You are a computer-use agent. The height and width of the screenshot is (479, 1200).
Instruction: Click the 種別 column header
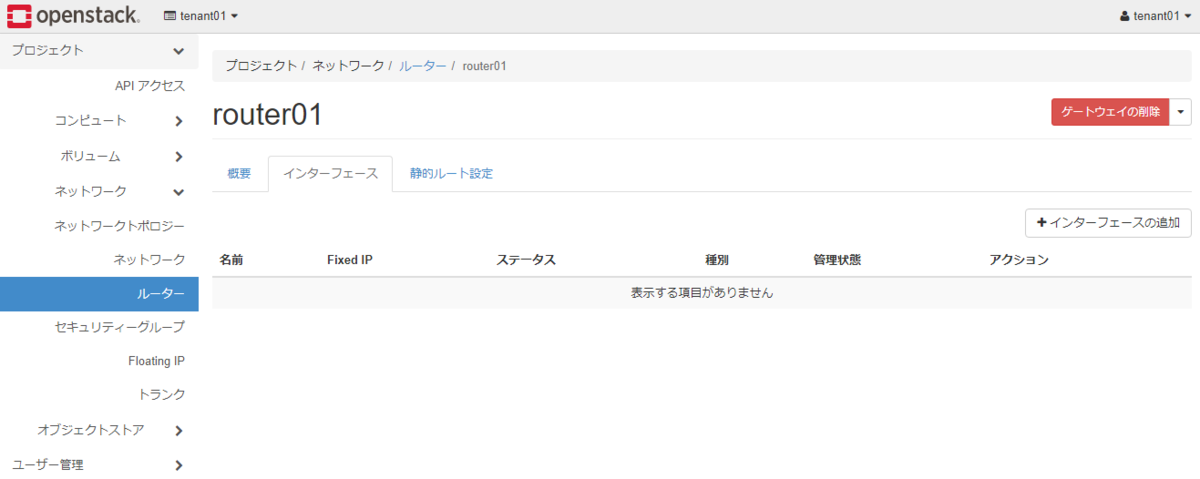click(x=717, y=260)
